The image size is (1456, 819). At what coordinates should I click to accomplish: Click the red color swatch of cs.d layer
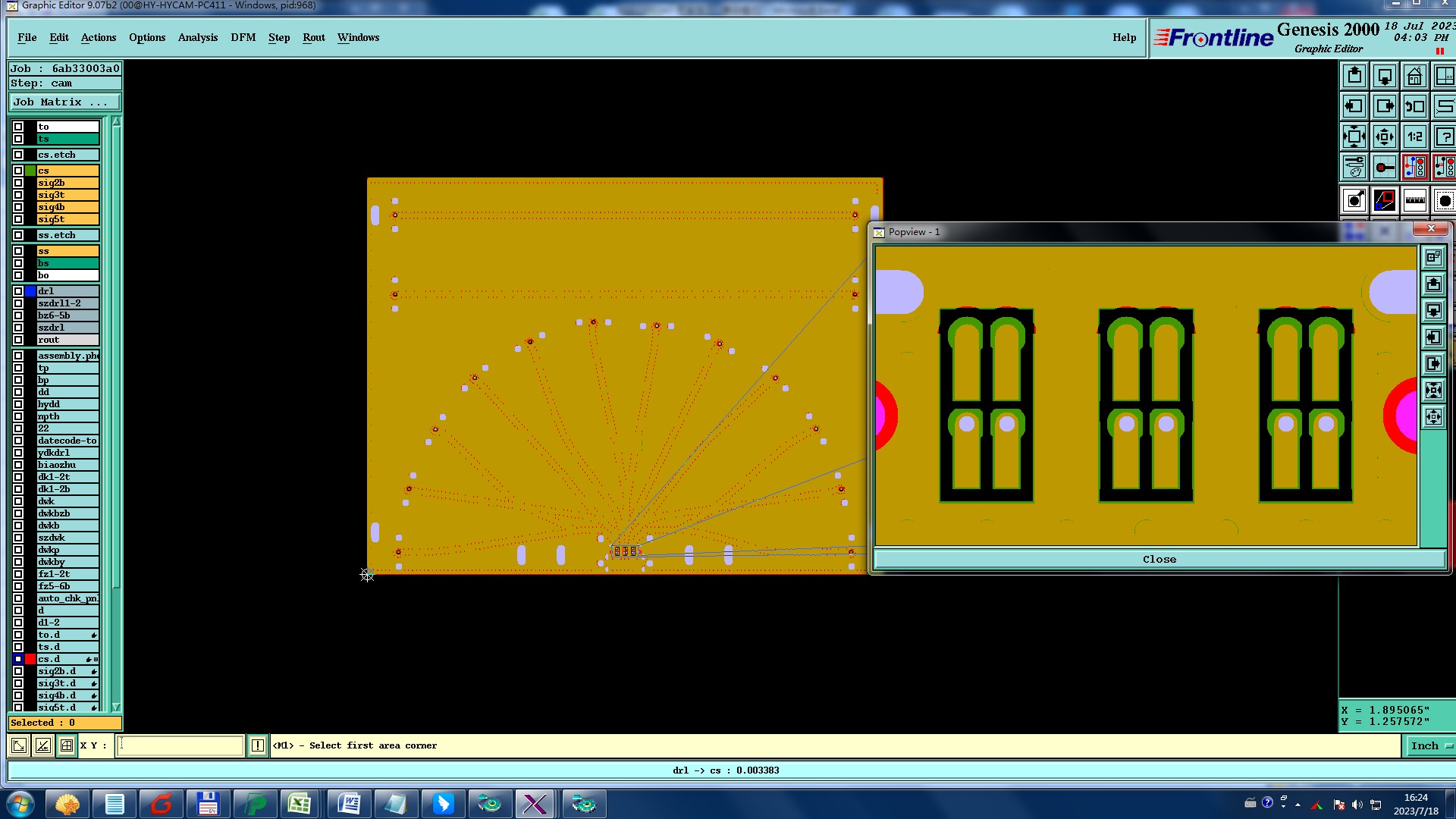coord(30,659)
